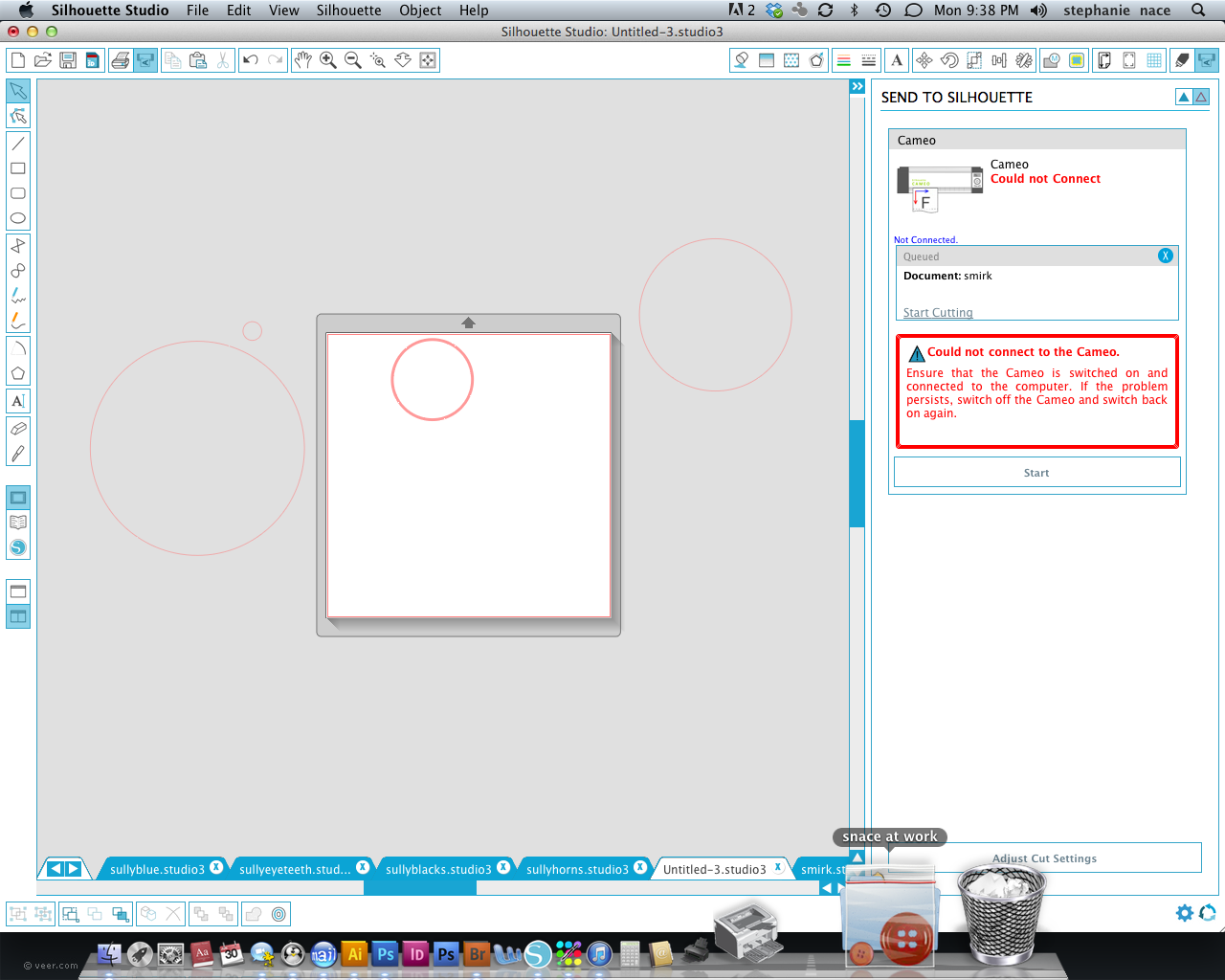Pick the Line drawing tool
The image size is (1225, 980).
18,144
